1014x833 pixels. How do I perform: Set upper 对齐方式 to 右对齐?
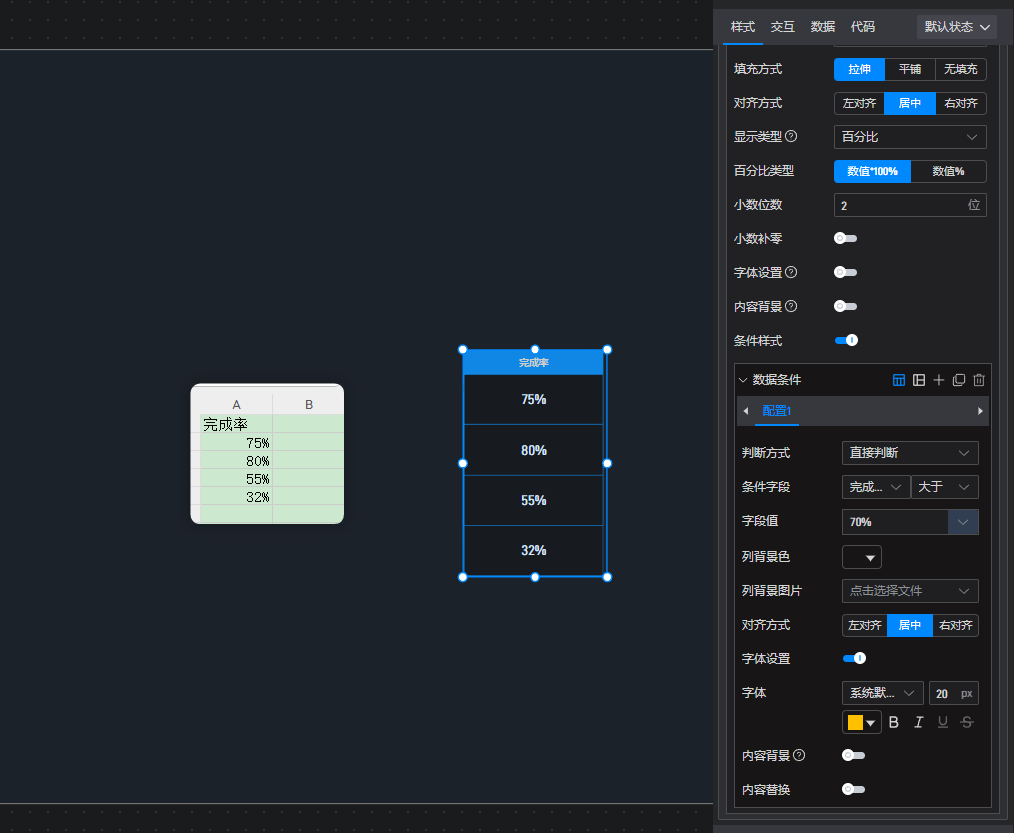pyautogui.click(x=961, y=103)
